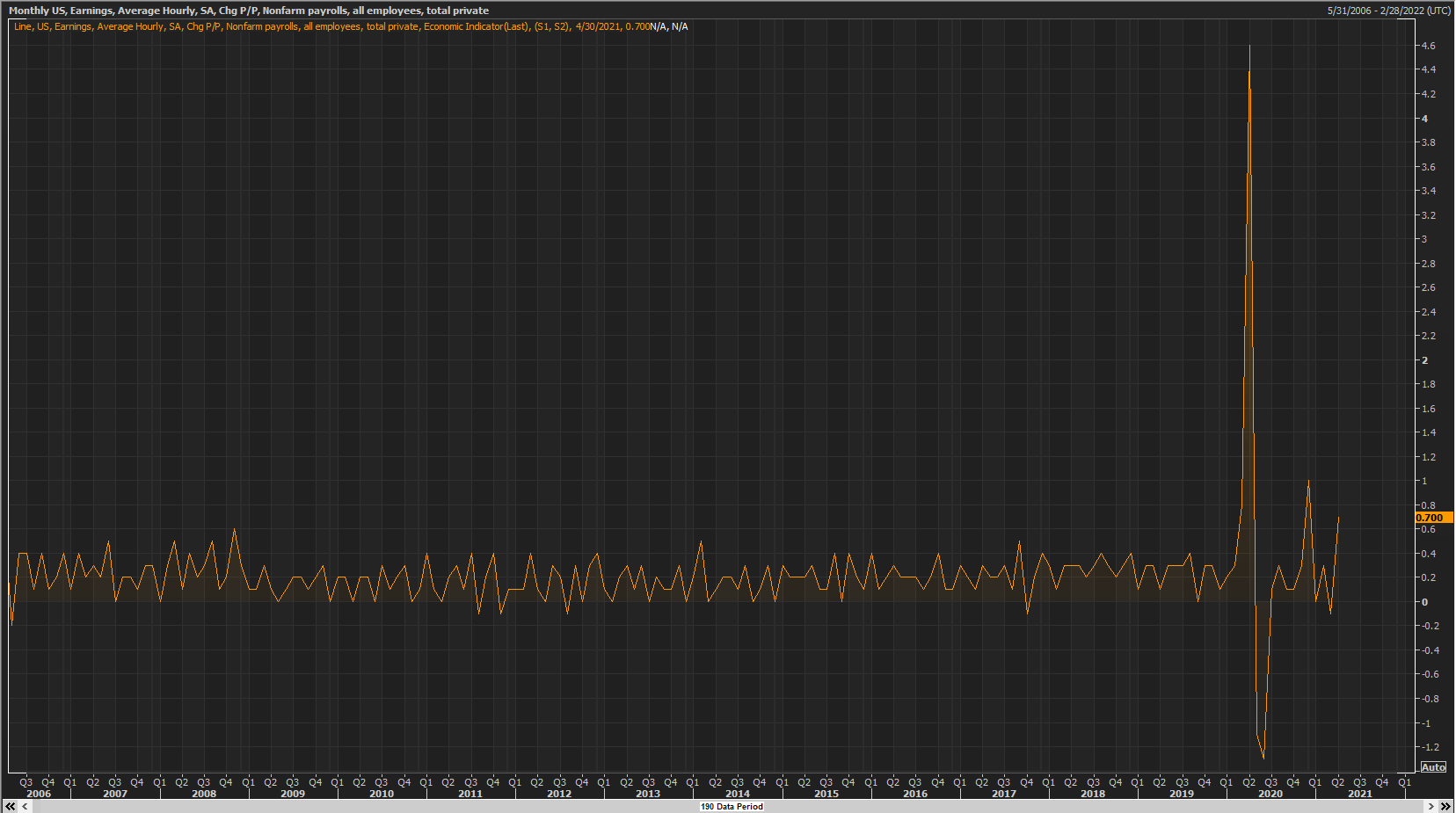This screenshot has height=813, width=1456.
Task: Jump to latest data with double-right arrow
Action: pyautogui.click(x=1445, y=806)
